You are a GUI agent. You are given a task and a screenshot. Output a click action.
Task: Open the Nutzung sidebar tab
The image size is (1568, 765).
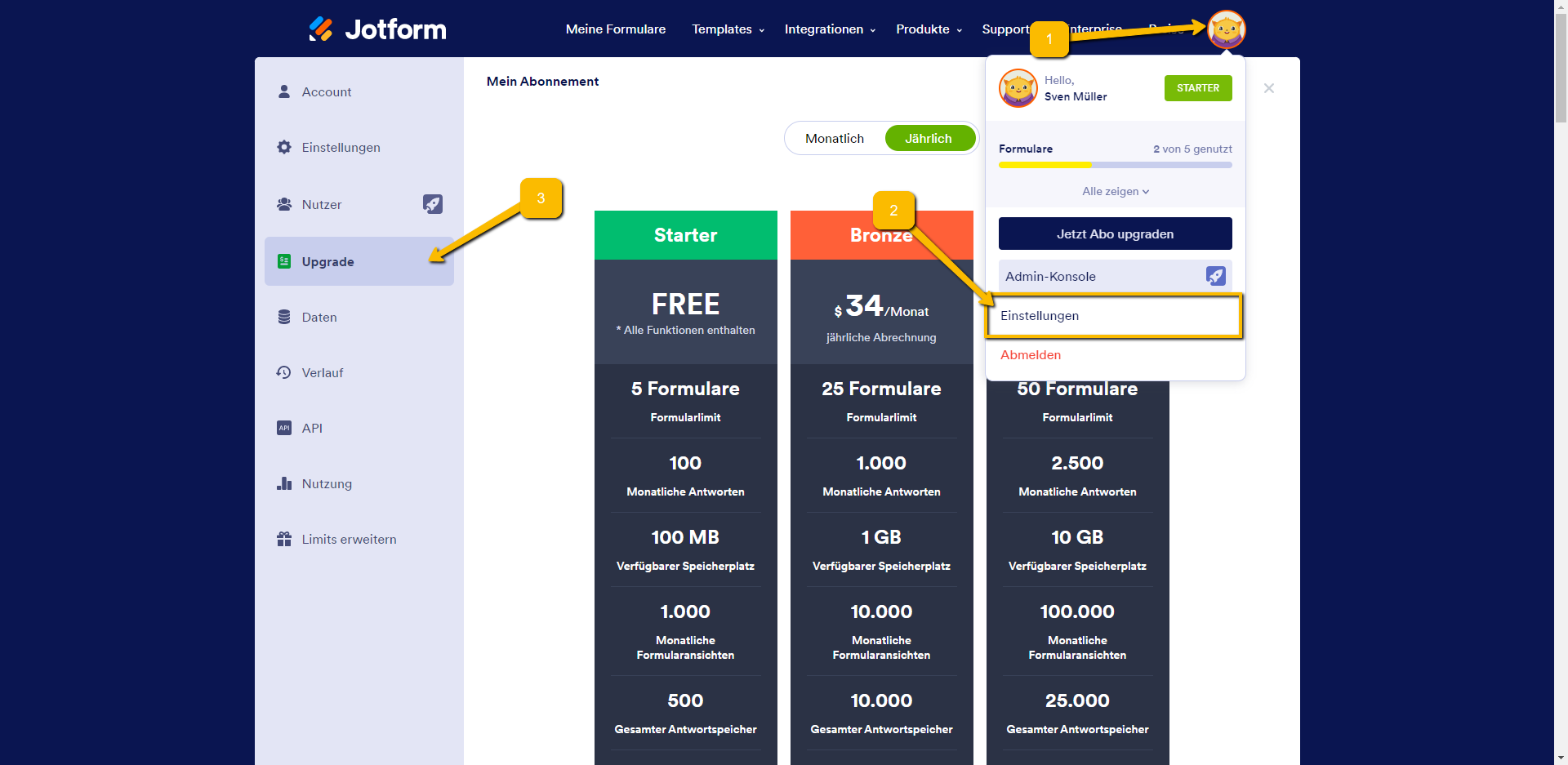359,483
